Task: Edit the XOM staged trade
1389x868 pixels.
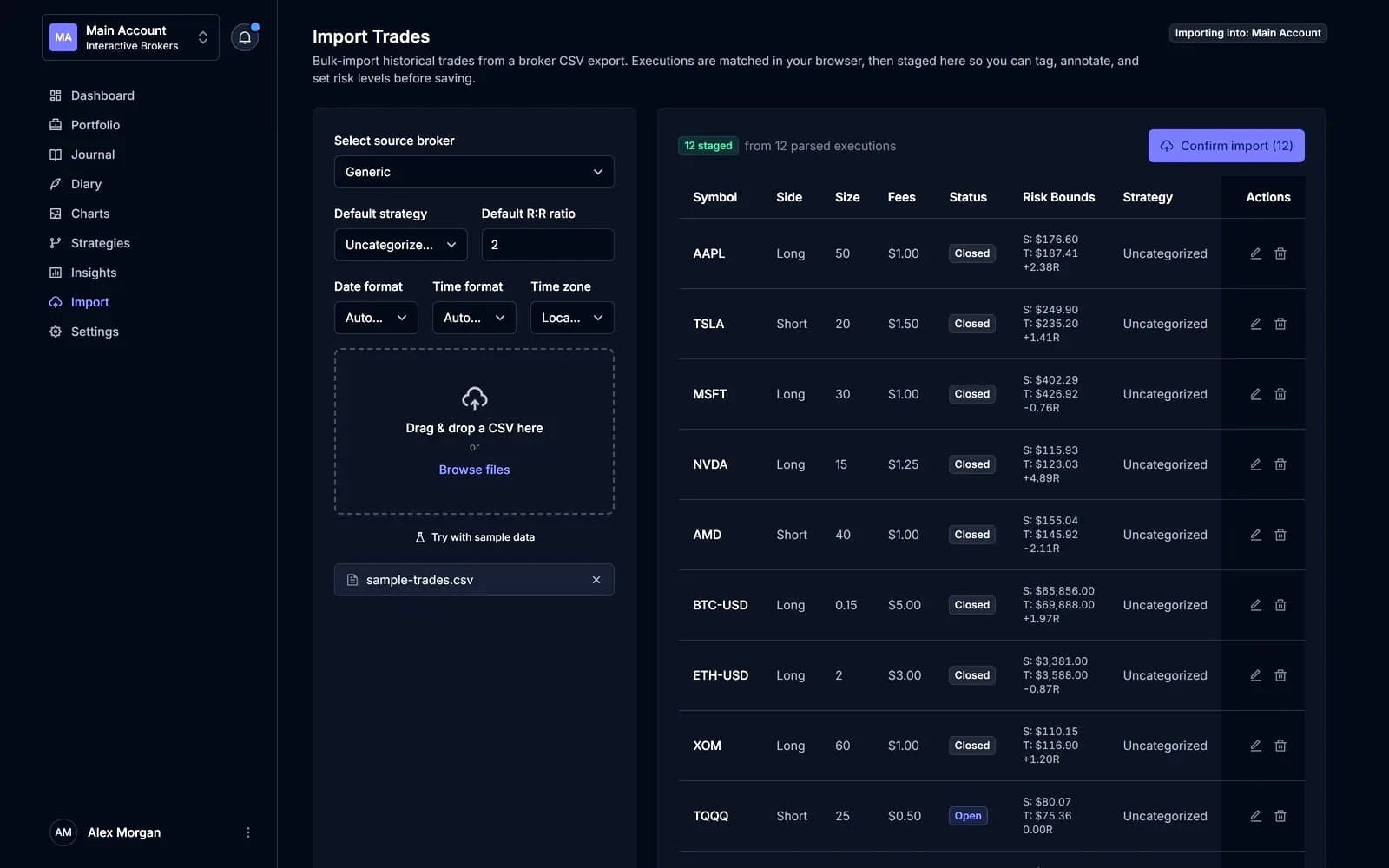Action: [1255, 746]
